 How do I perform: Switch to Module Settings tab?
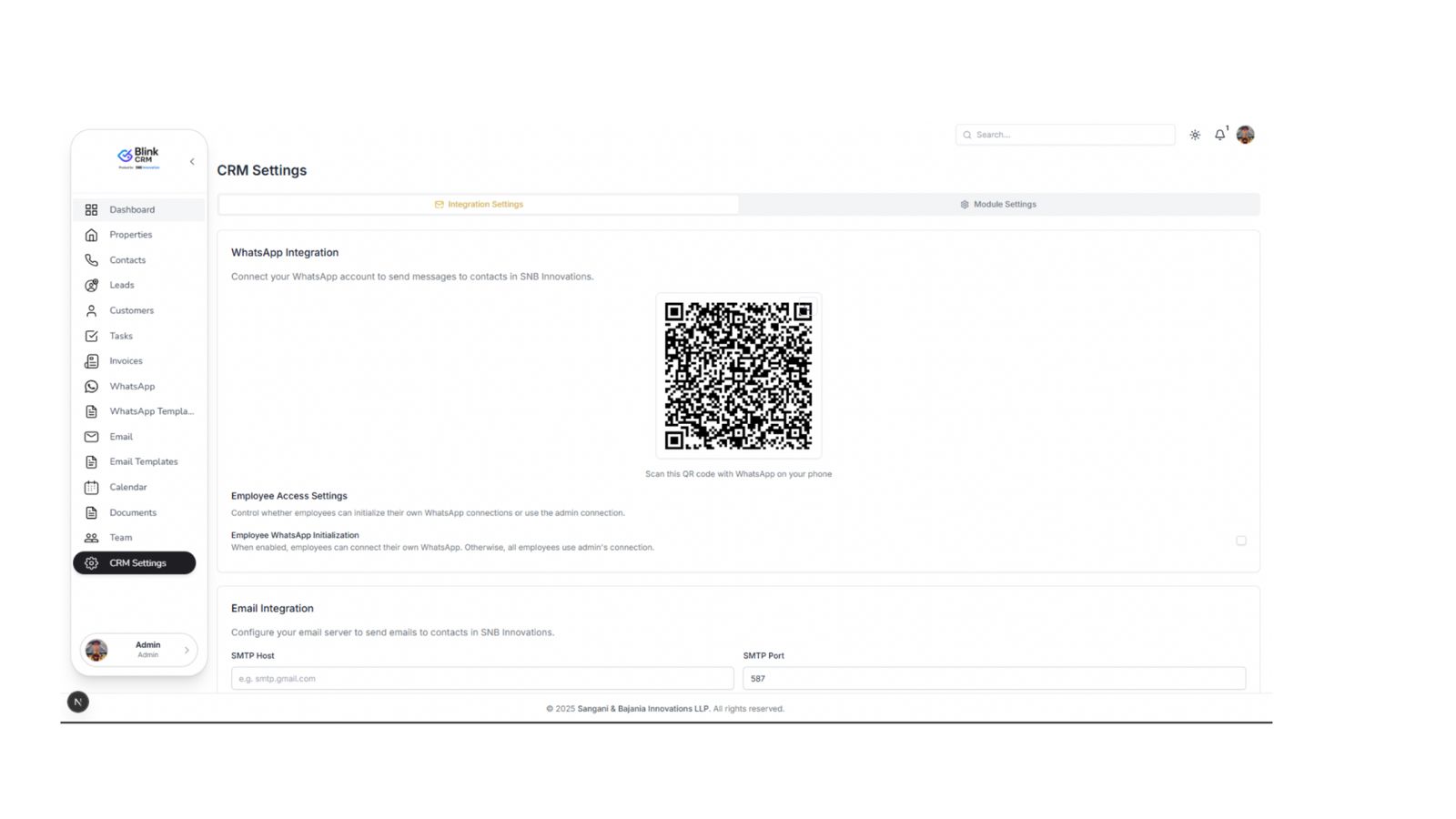[998, 205]
